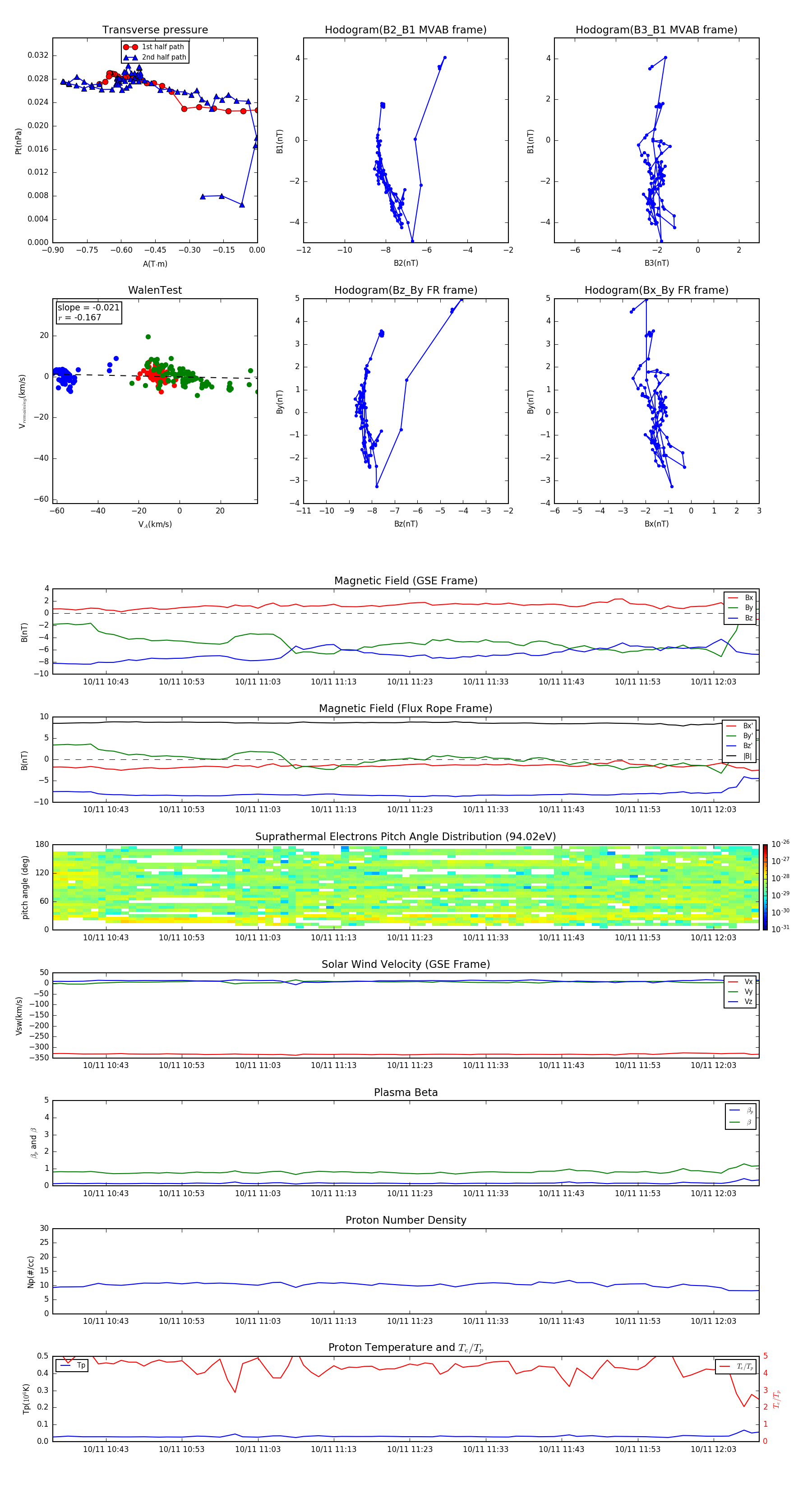Click the 'Hodogram(B2_B1 MVAB frame)' title
Viewport: 812px width, 1489px height.
[x=406, y=30]
